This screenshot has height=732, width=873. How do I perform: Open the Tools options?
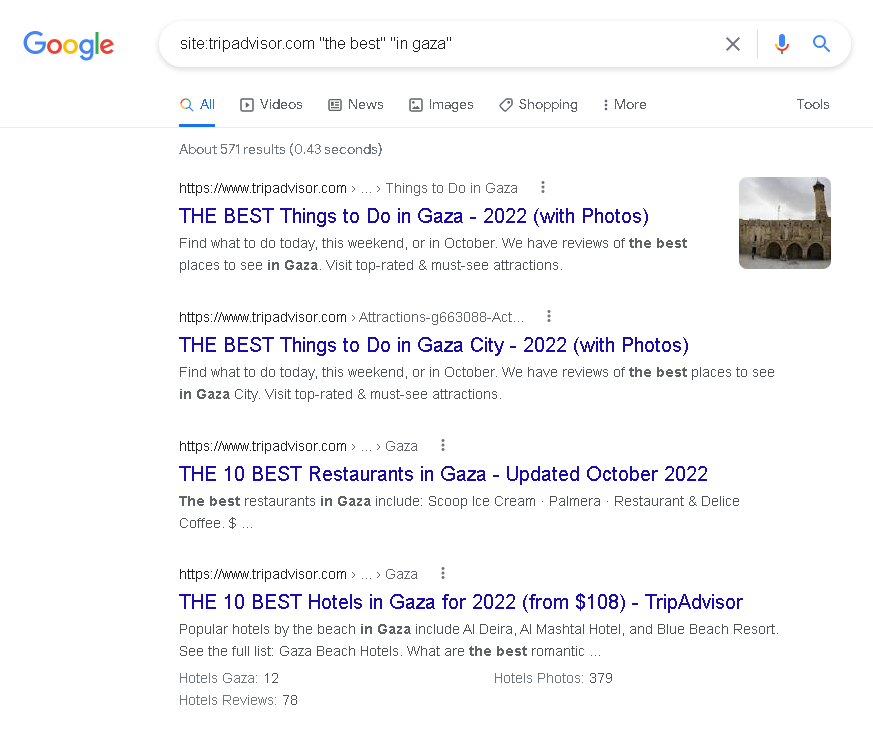812,105
